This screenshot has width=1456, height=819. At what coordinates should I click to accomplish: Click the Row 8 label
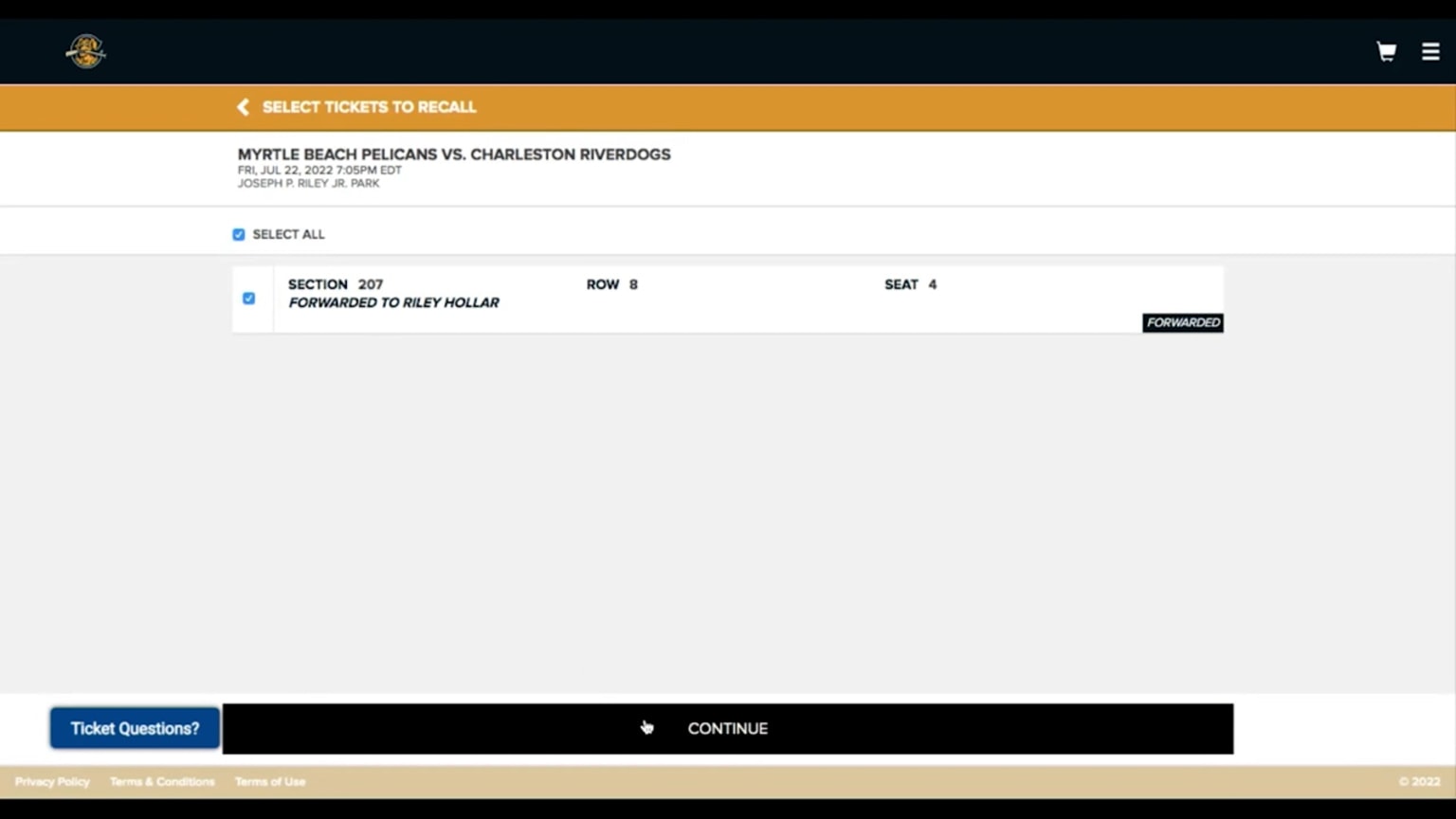point(611,284)
